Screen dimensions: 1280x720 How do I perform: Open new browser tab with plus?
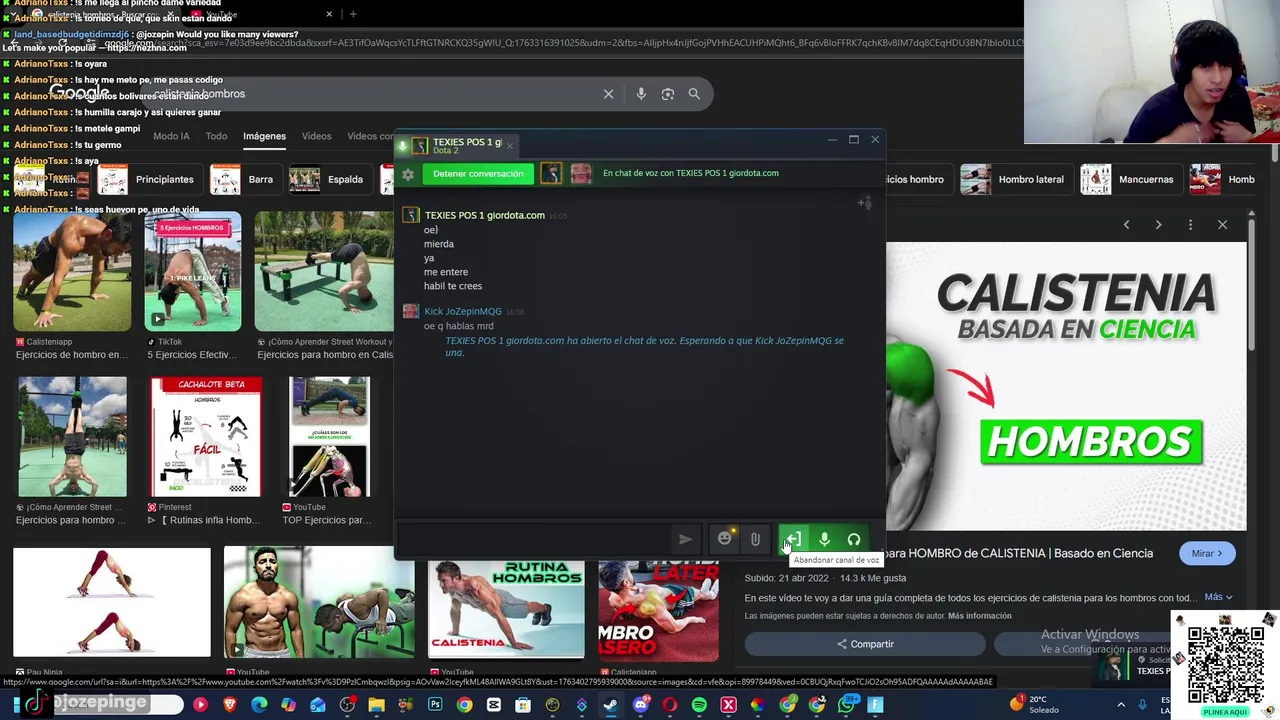pos(353,14)
